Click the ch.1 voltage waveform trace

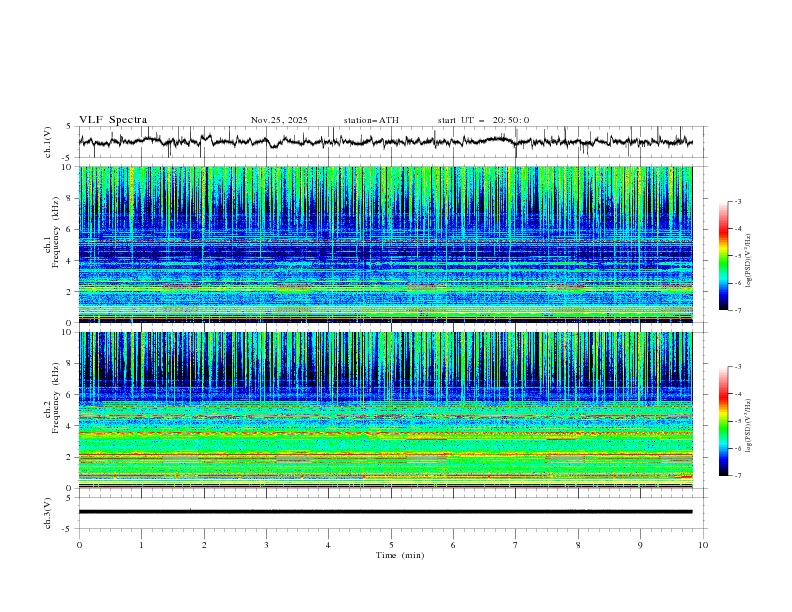[385, 142]
